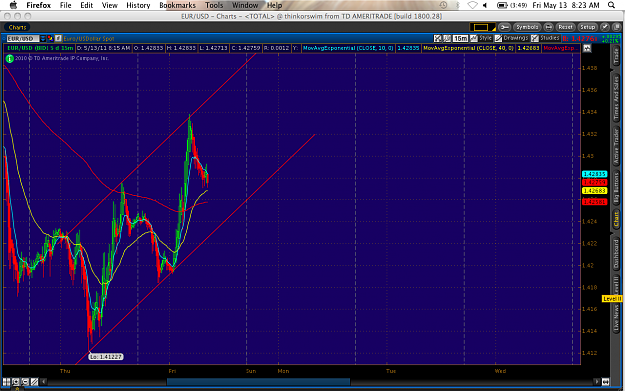Open Spotlight search magnifier
This screenshot has width=625, height=391.
(x=611, y=5)
